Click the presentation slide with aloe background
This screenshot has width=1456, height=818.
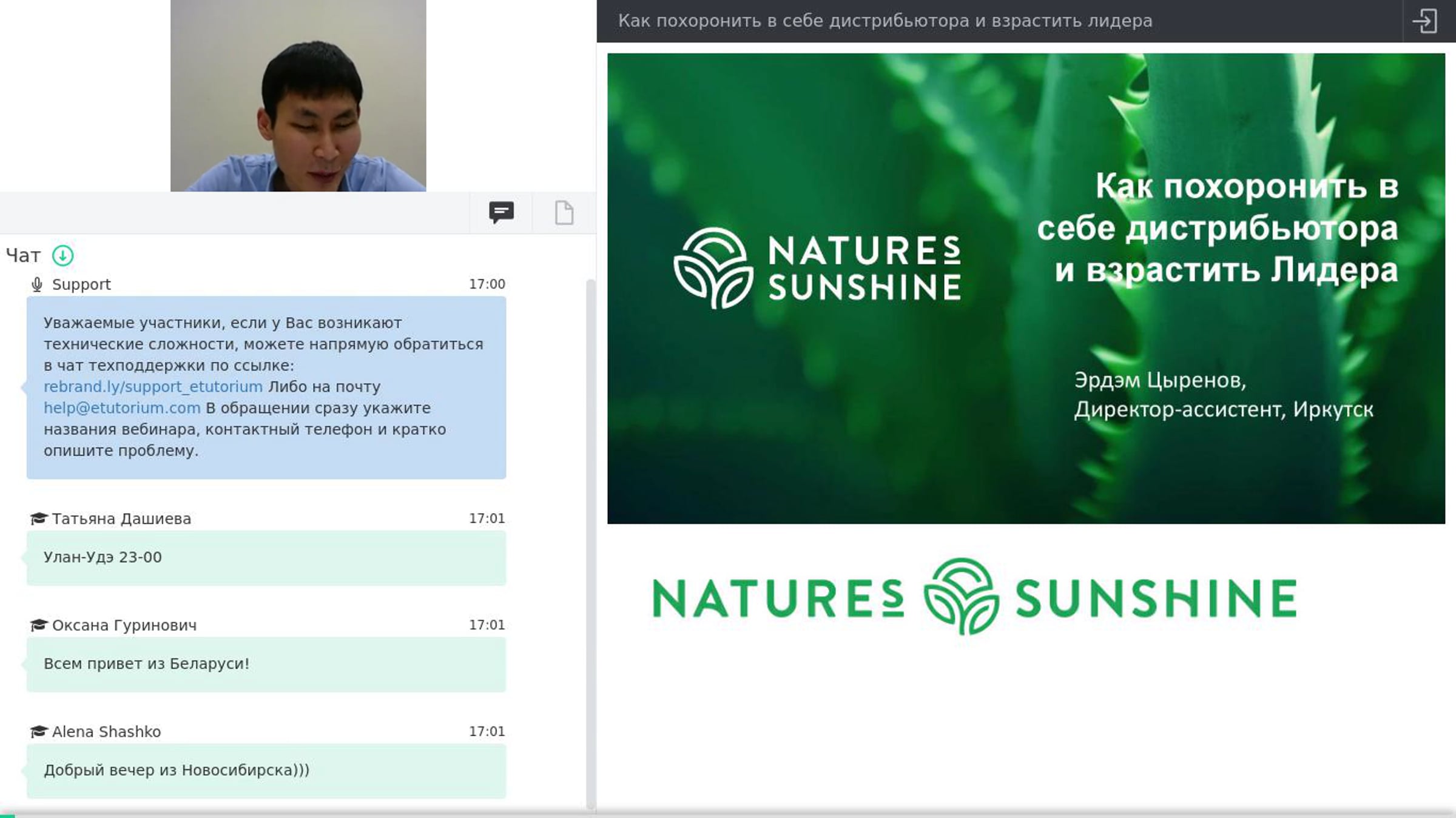click(x=1026, y=289)
